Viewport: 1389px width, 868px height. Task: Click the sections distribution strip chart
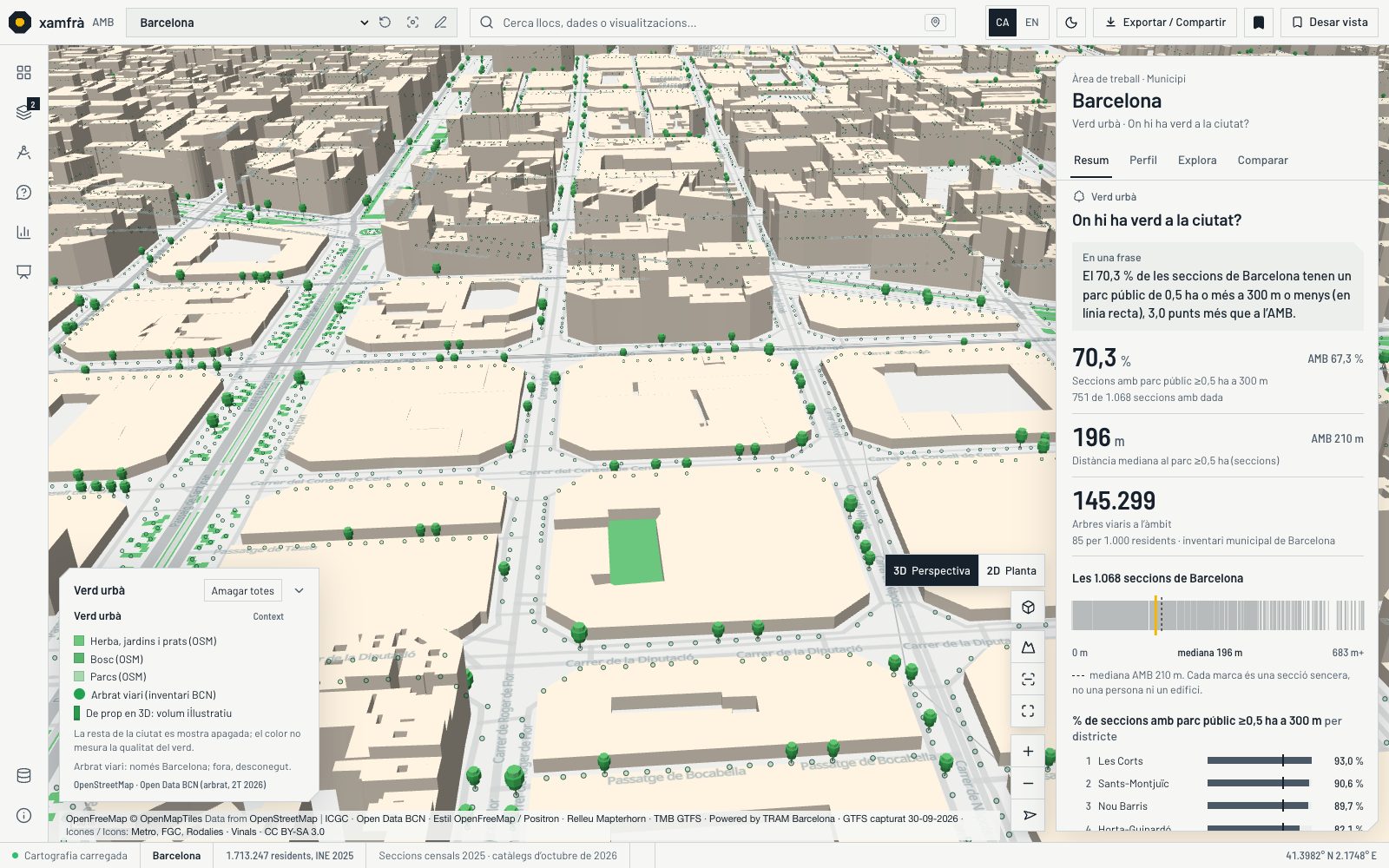pos(1218,615)
